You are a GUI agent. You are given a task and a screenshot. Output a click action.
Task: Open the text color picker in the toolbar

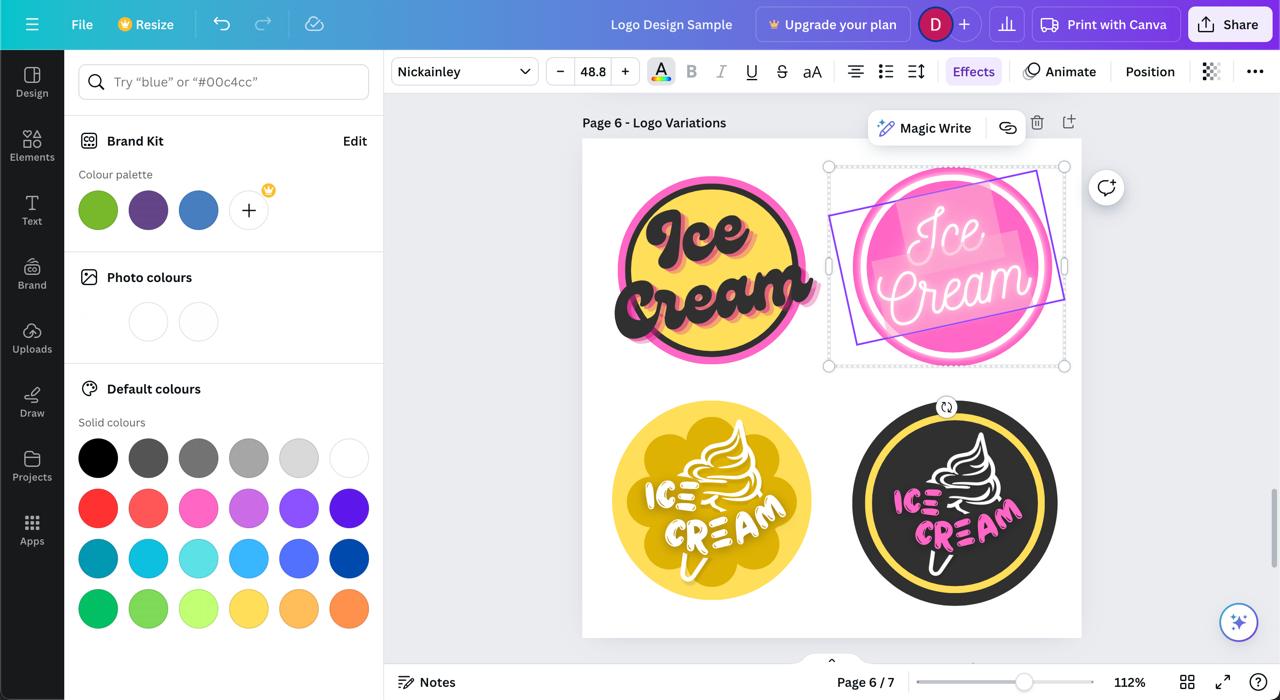coord(660,71)
